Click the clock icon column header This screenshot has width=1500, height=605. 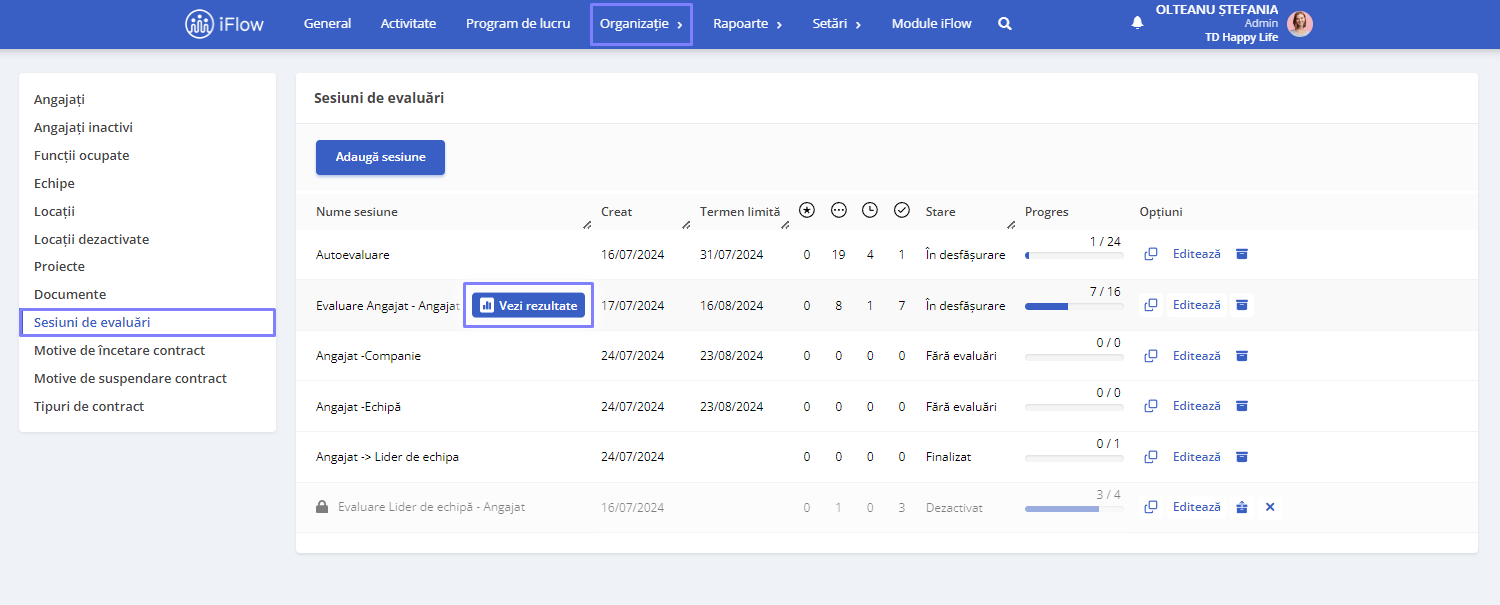tap(870, 210)
